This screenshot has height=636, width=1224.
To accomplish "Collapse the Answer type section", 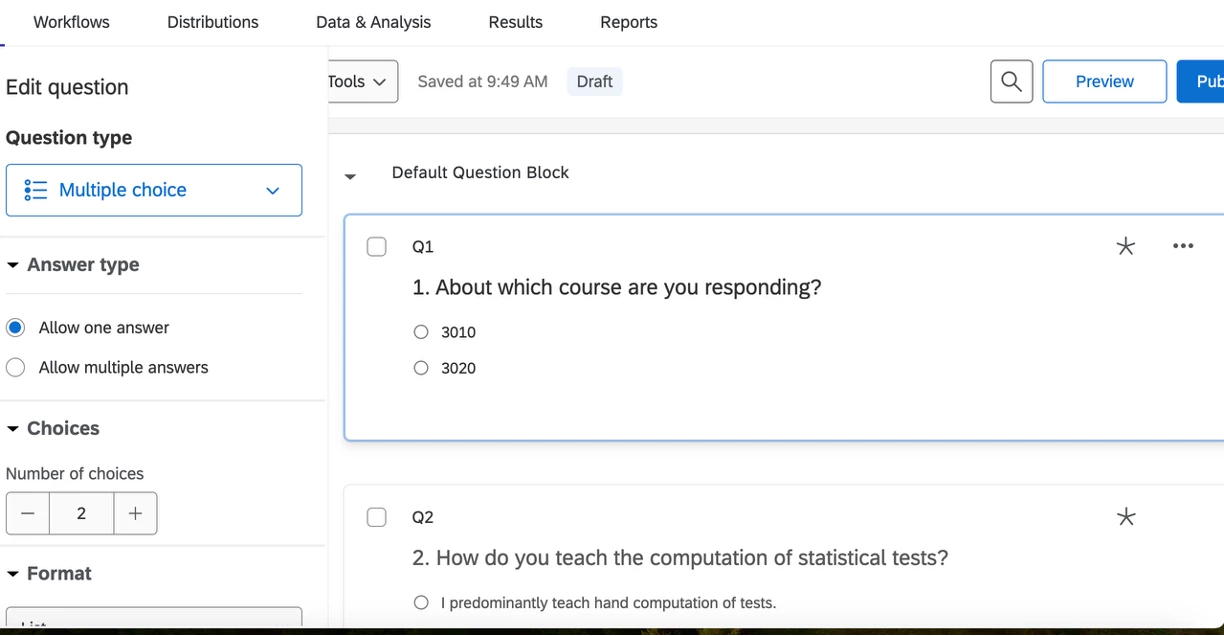I will pyautogui.click(x=13, y=266).
